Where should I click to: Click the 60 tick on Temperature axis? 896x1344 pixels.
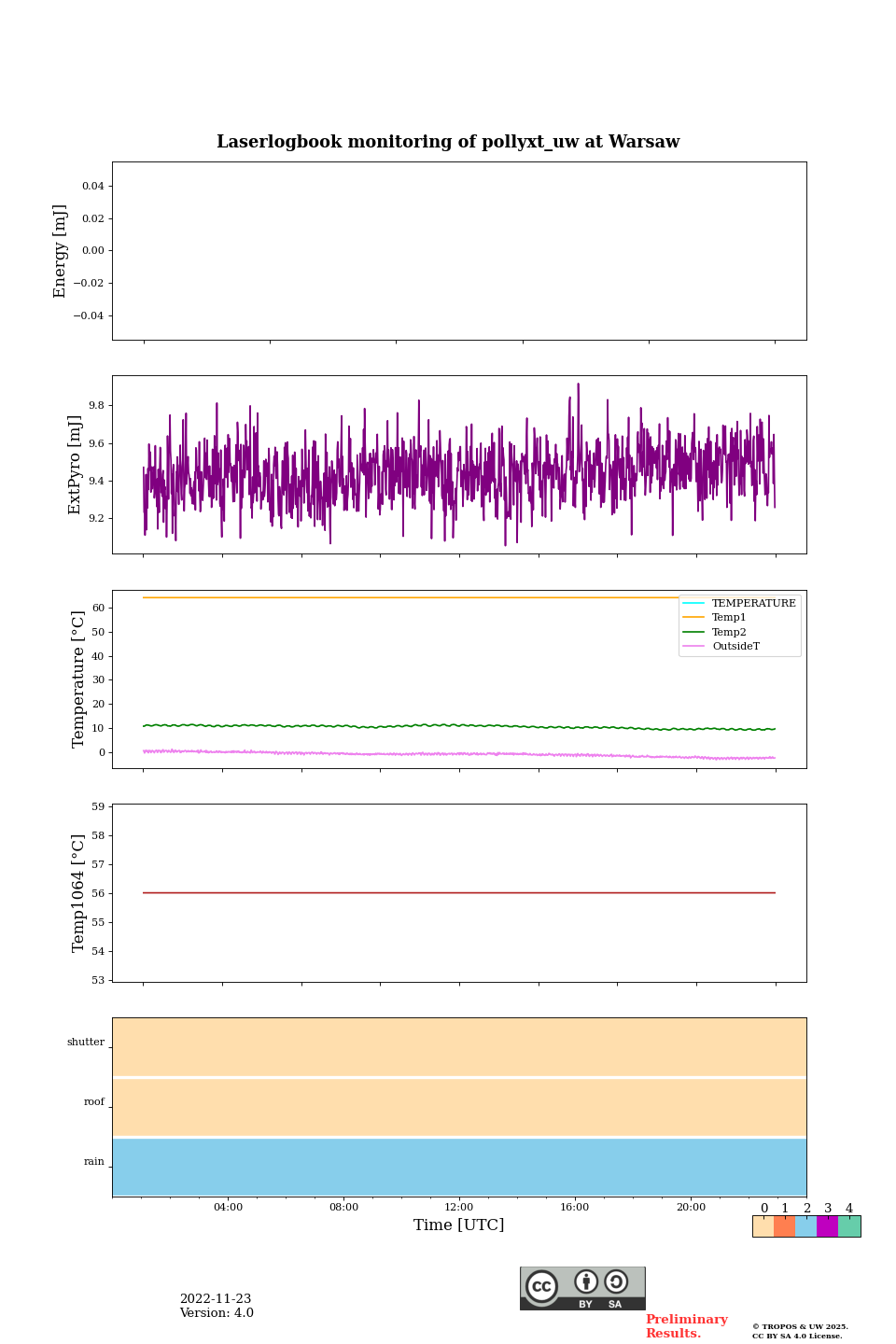[98, 609]
